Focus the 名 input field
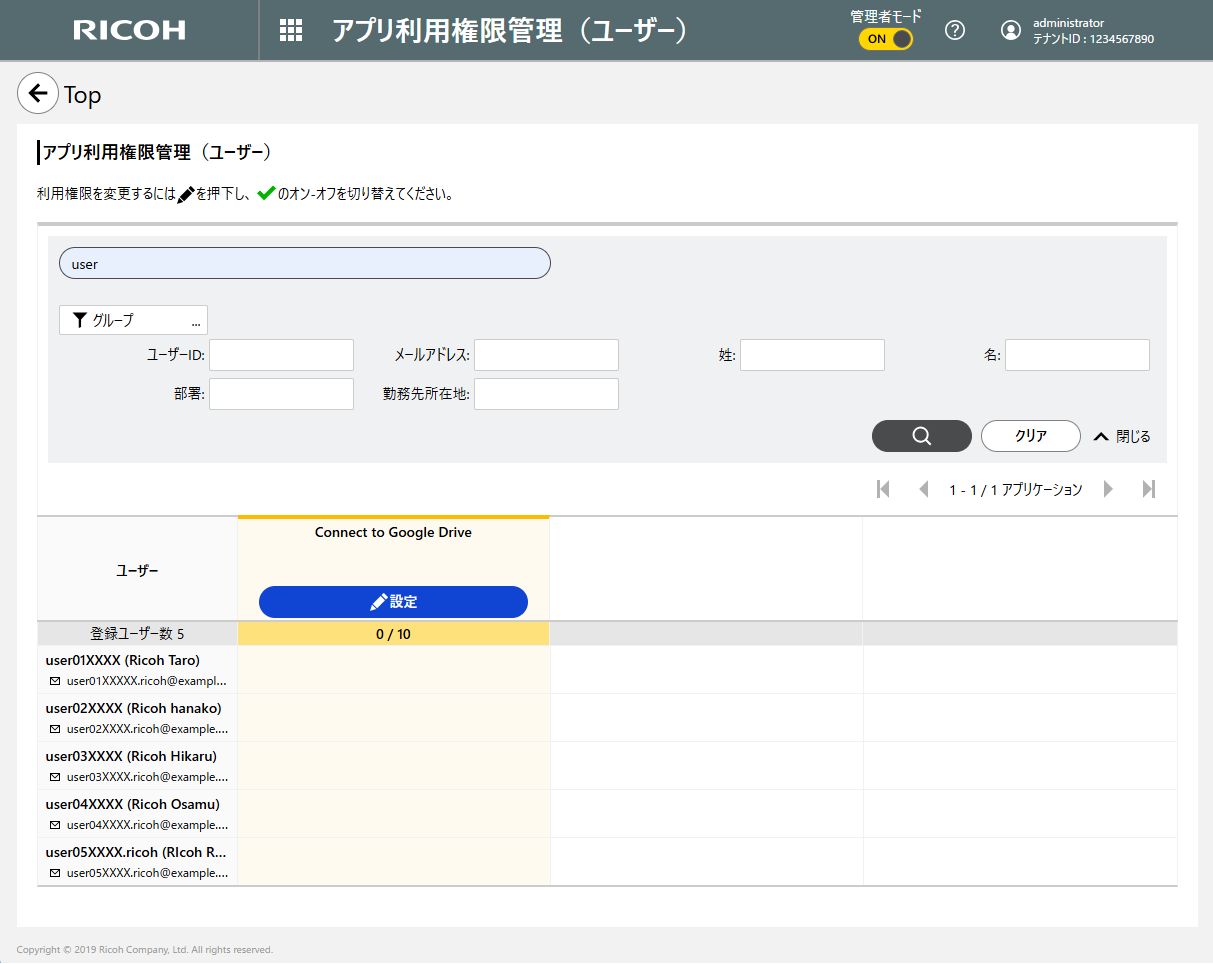The height and width of the screenshot is (964, 1213). click(x=1077, y=355)
